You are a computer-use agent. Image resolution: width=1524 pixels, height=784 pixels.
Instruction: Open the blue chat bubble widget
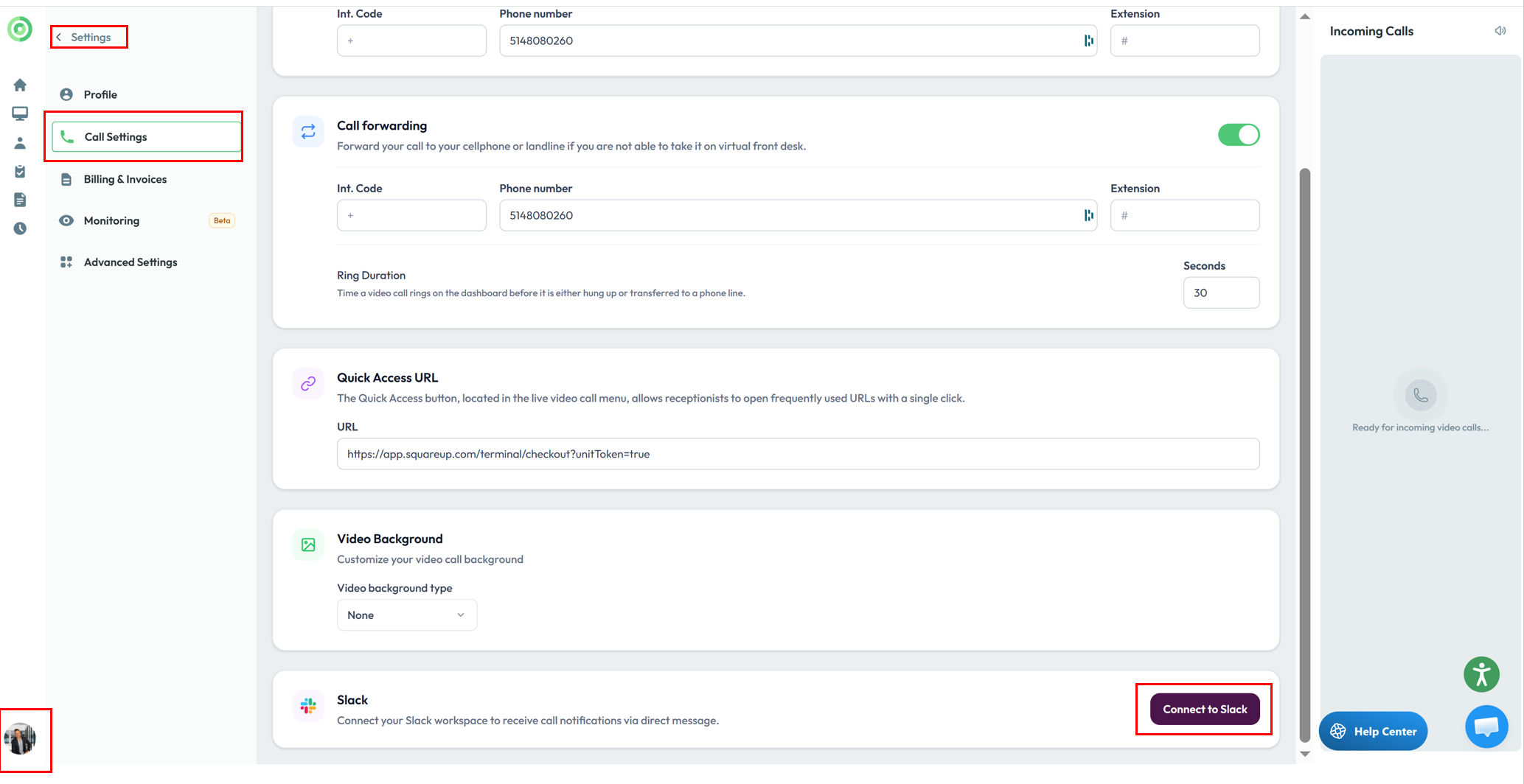(1486, 727)
